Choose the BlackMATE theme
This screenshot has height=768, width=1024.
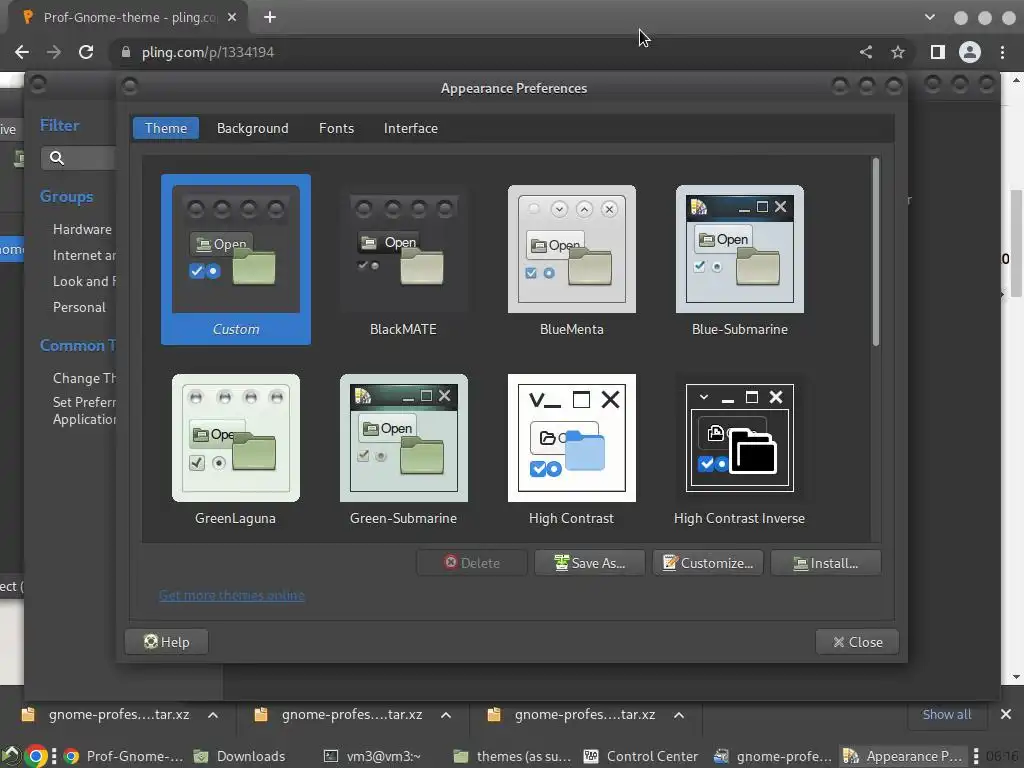point(404,259)
